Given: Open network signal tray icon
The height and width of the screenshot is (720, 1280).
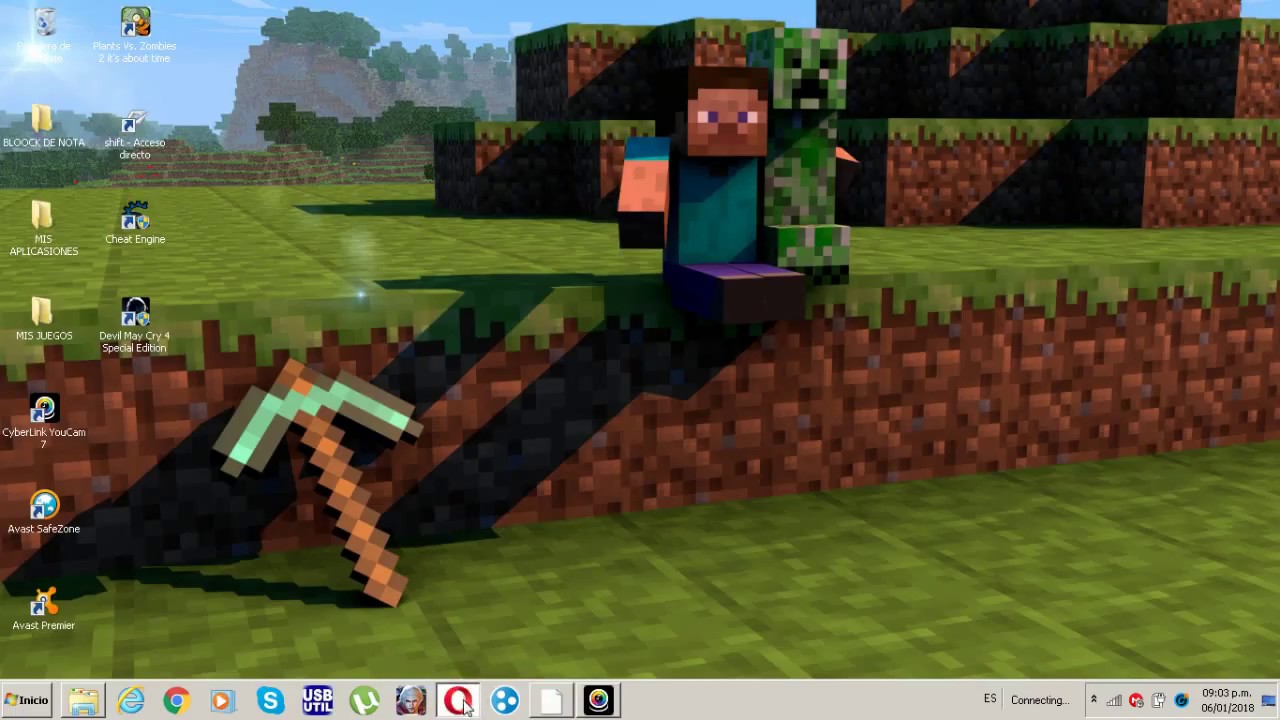Looking at the screenshot, I should [1114, 701].
